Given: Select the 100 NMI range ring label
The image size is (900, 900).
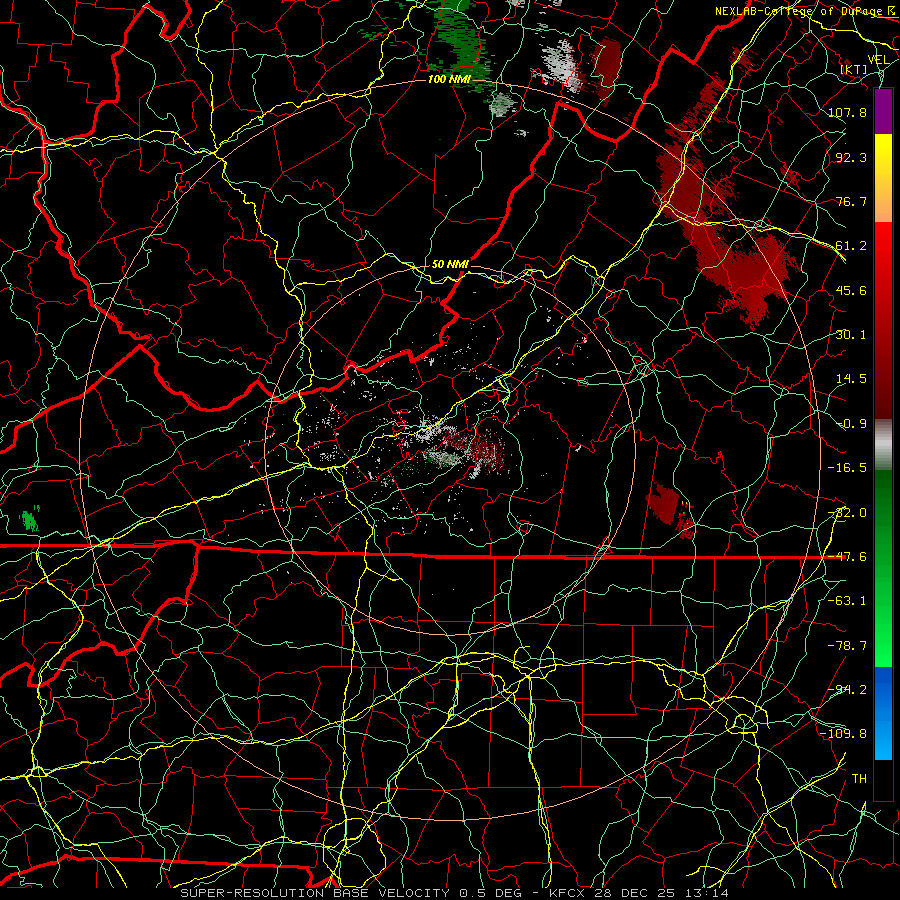Looking at the screenshot, I should point(449,79).
